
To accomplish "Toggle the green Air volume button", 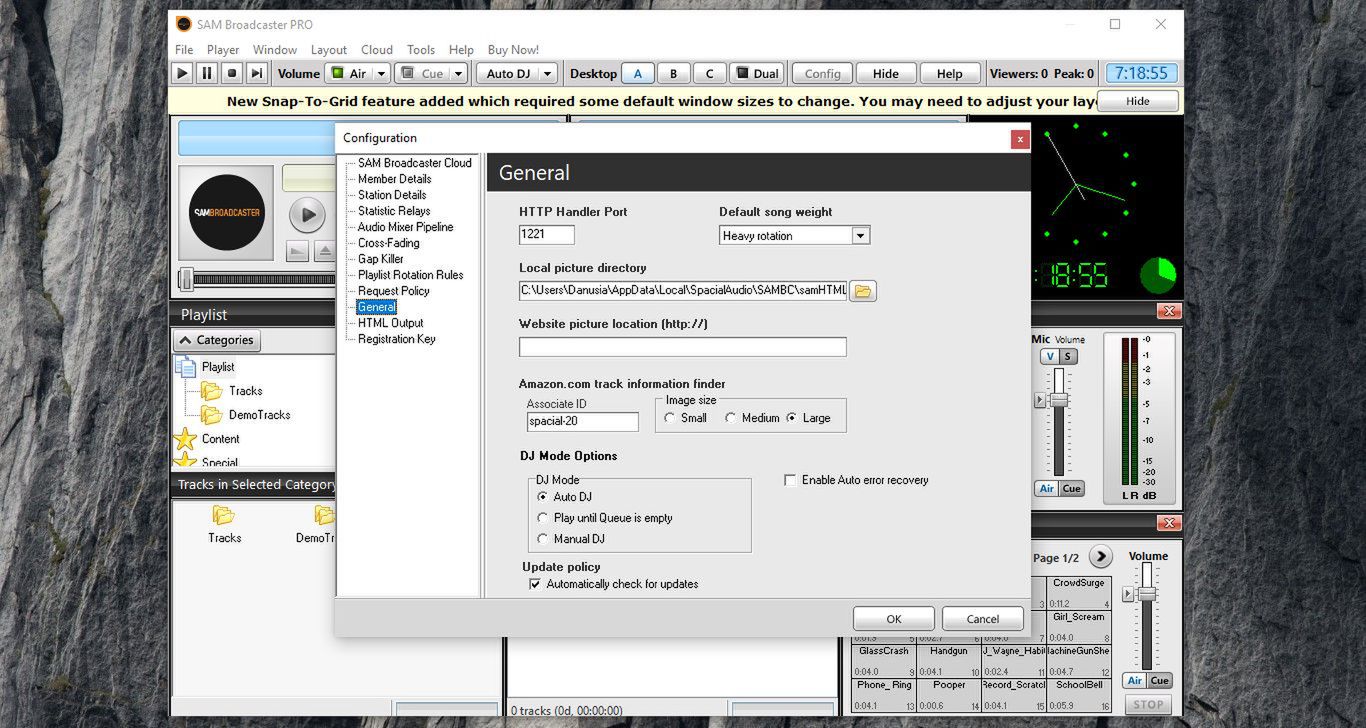I will click(x=348, y=73).
